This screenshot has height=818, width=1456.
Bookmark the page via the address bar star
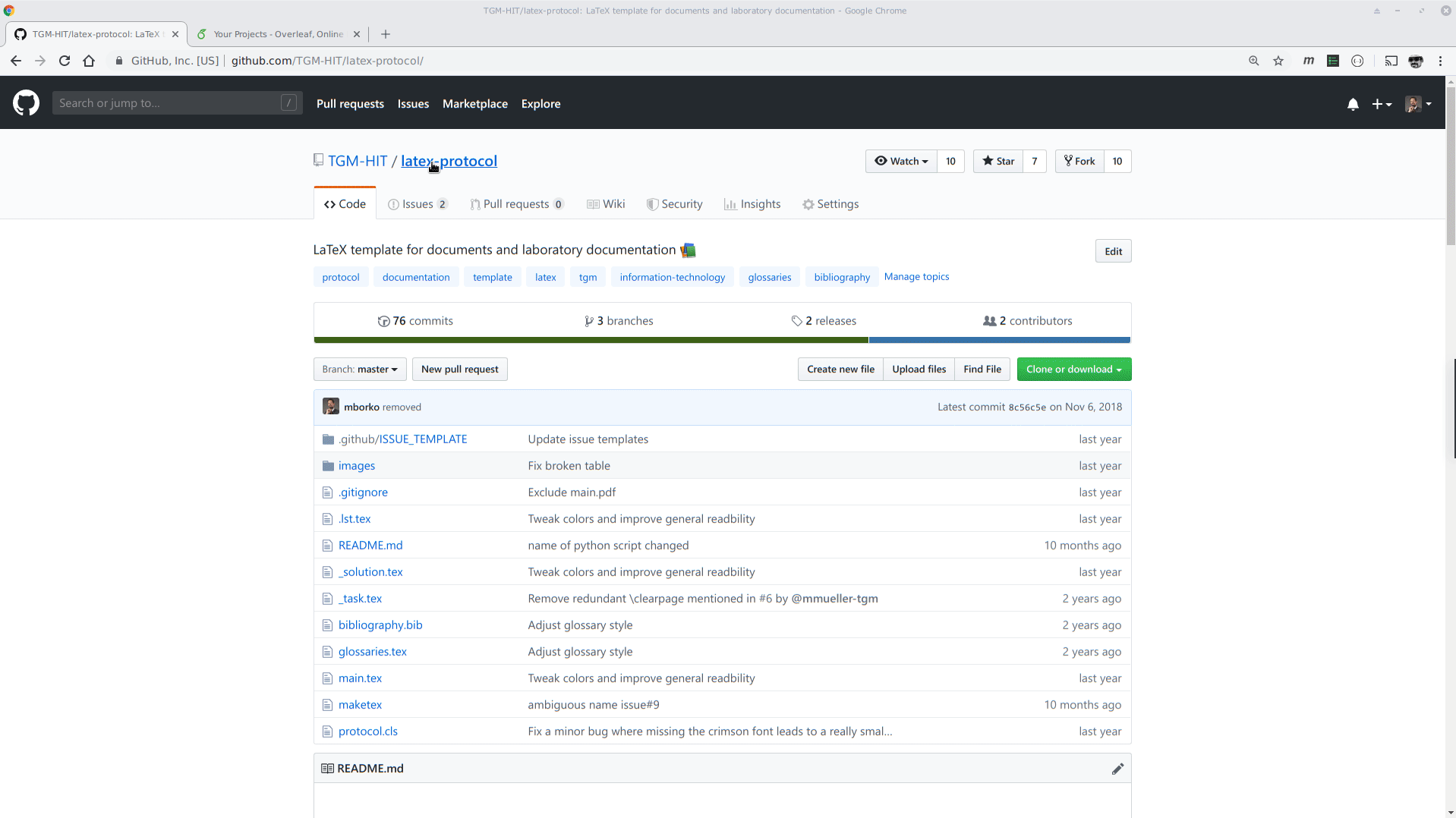point(1278,61)
